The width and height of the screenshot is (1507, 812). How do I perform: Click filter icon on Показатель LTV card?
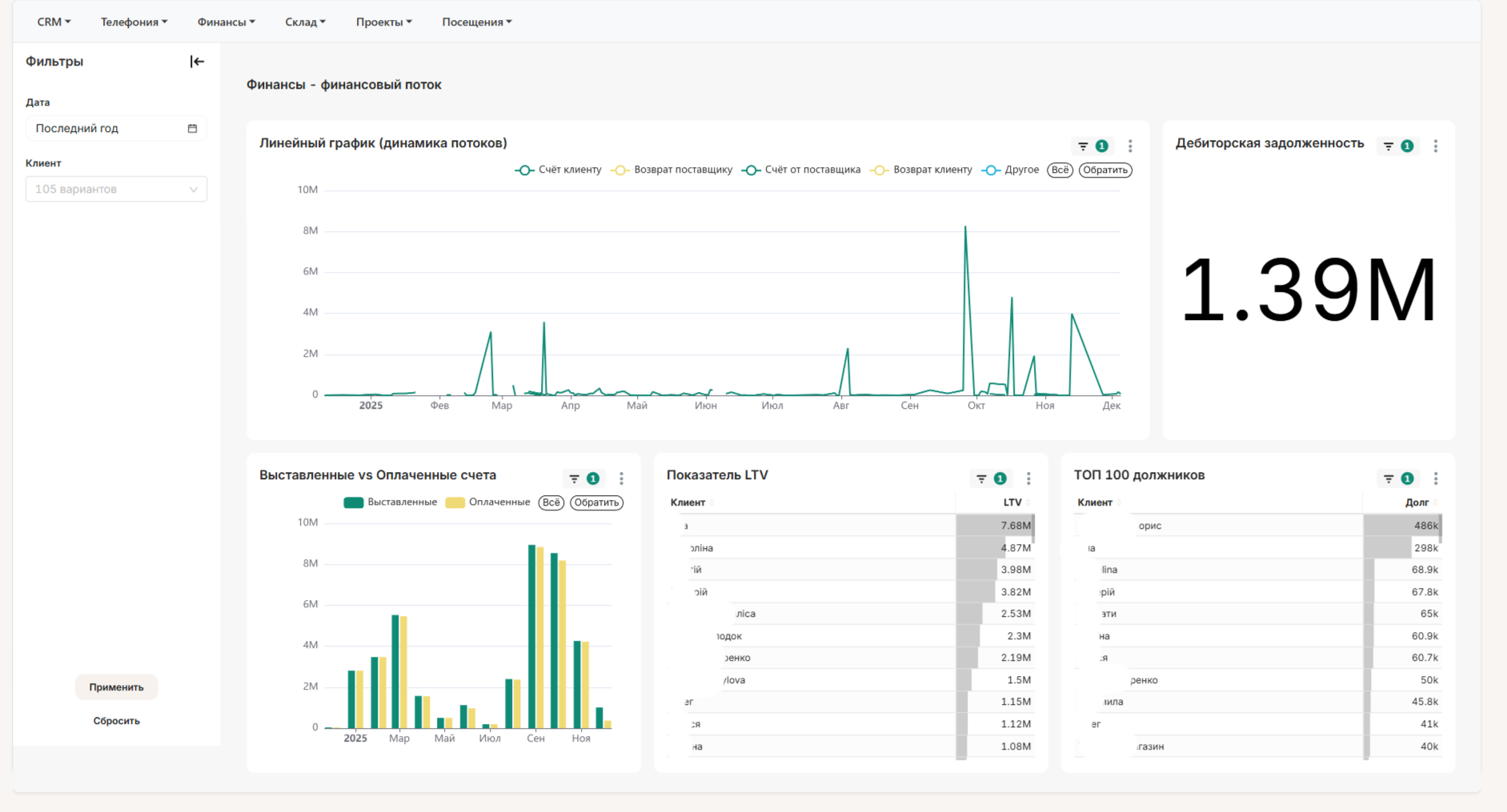(981, 478)
